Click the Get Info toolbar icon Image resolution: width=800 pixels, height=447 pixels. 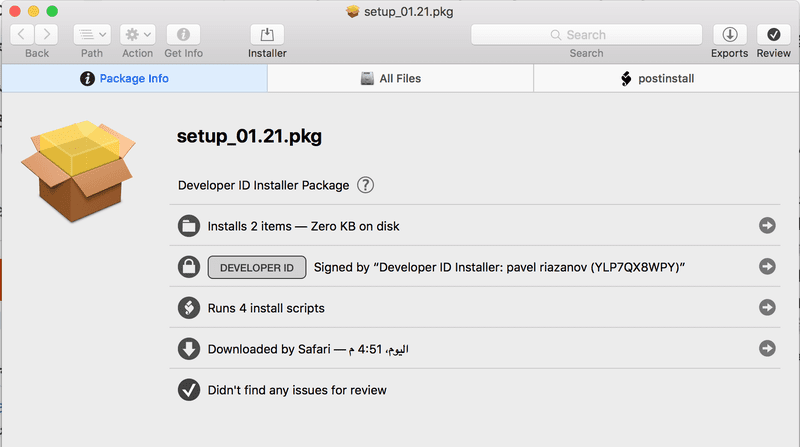pos(183,34)
